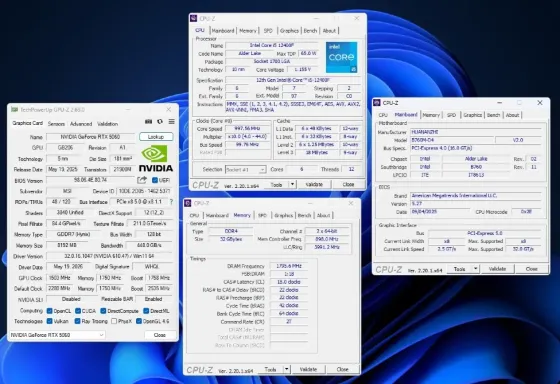Toggle the Ray Tracing checkbox
This screenshot has width=560, height=384.
(x=78, y=321)
